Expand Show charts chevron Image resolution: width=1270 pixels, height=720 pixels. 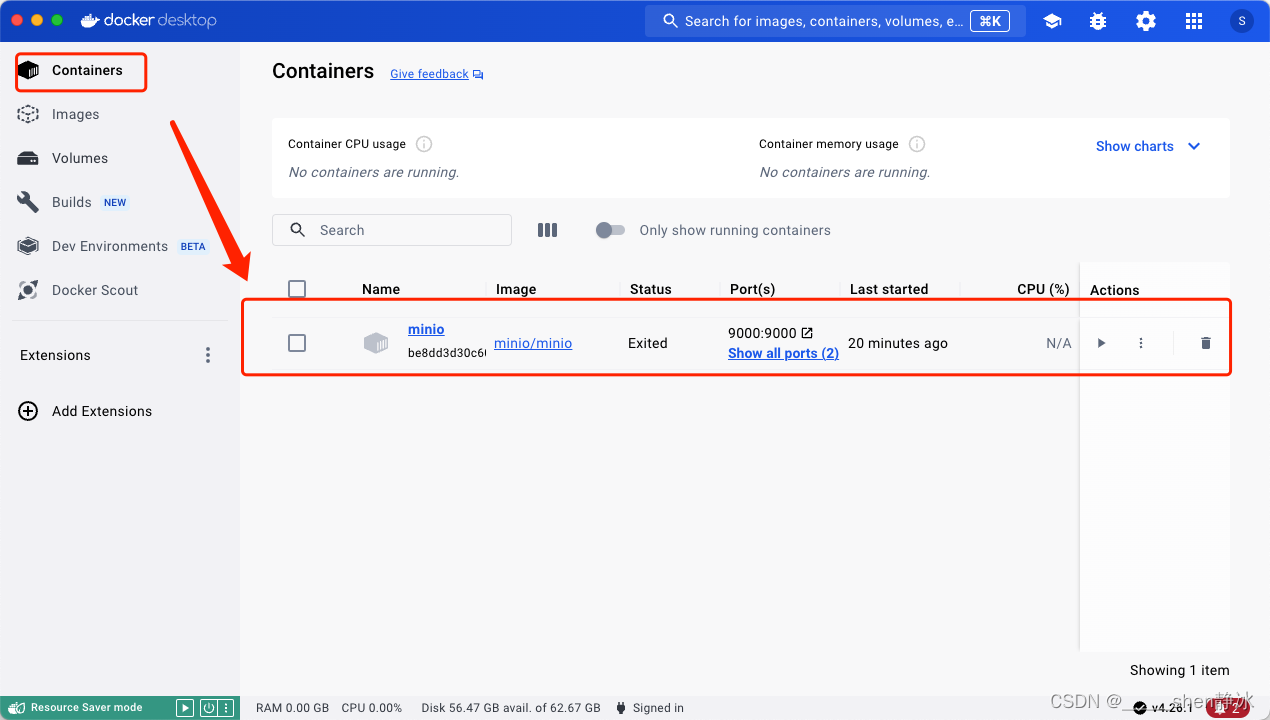1194,146
